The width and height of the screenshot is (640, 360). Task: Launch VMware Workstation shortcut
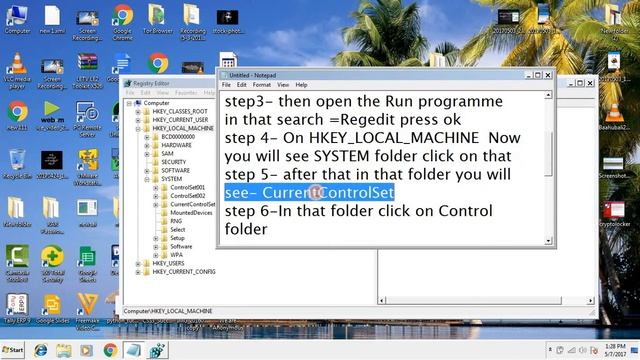coord(87,167)
